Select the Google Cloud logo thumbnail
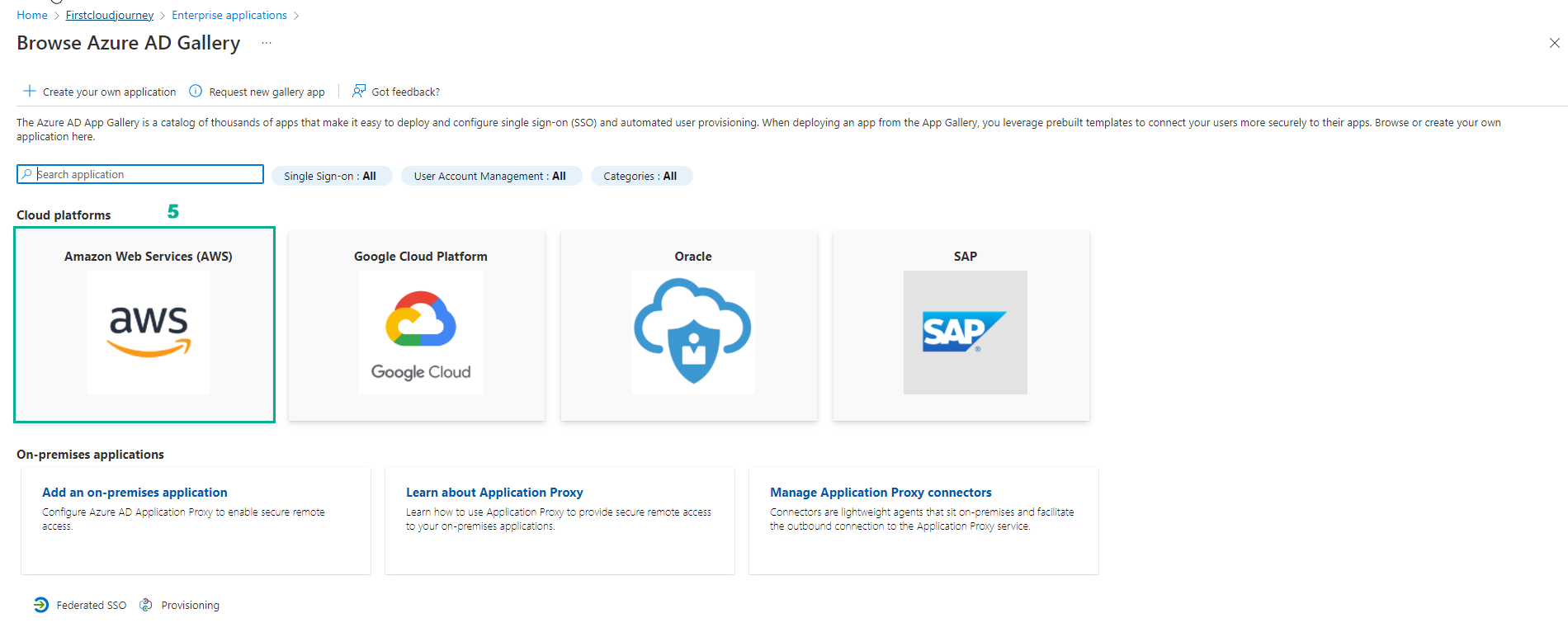This screenshot has width=1568, height=637. pyautogui.click(x=421, y=333)
